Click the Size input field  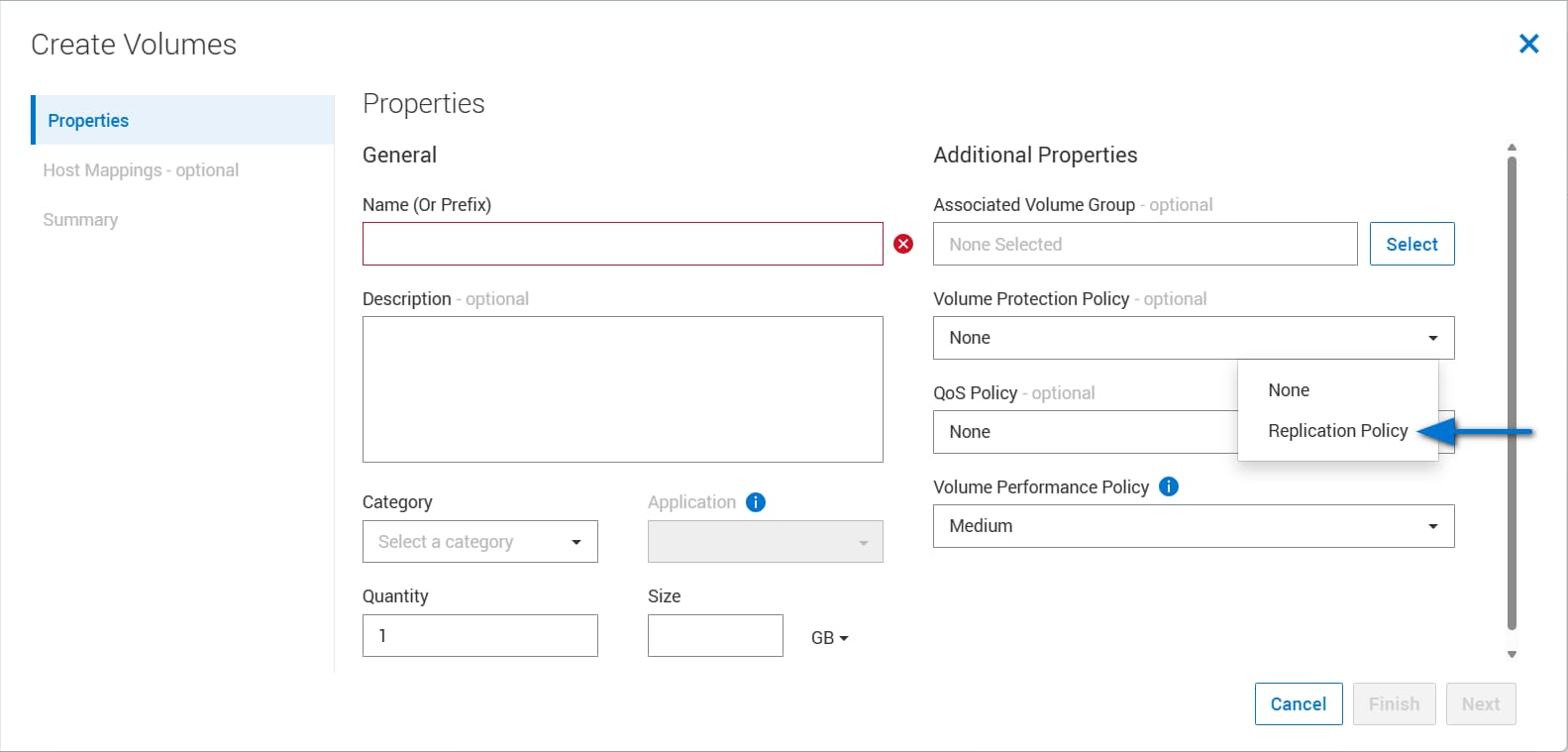point(715,636)
